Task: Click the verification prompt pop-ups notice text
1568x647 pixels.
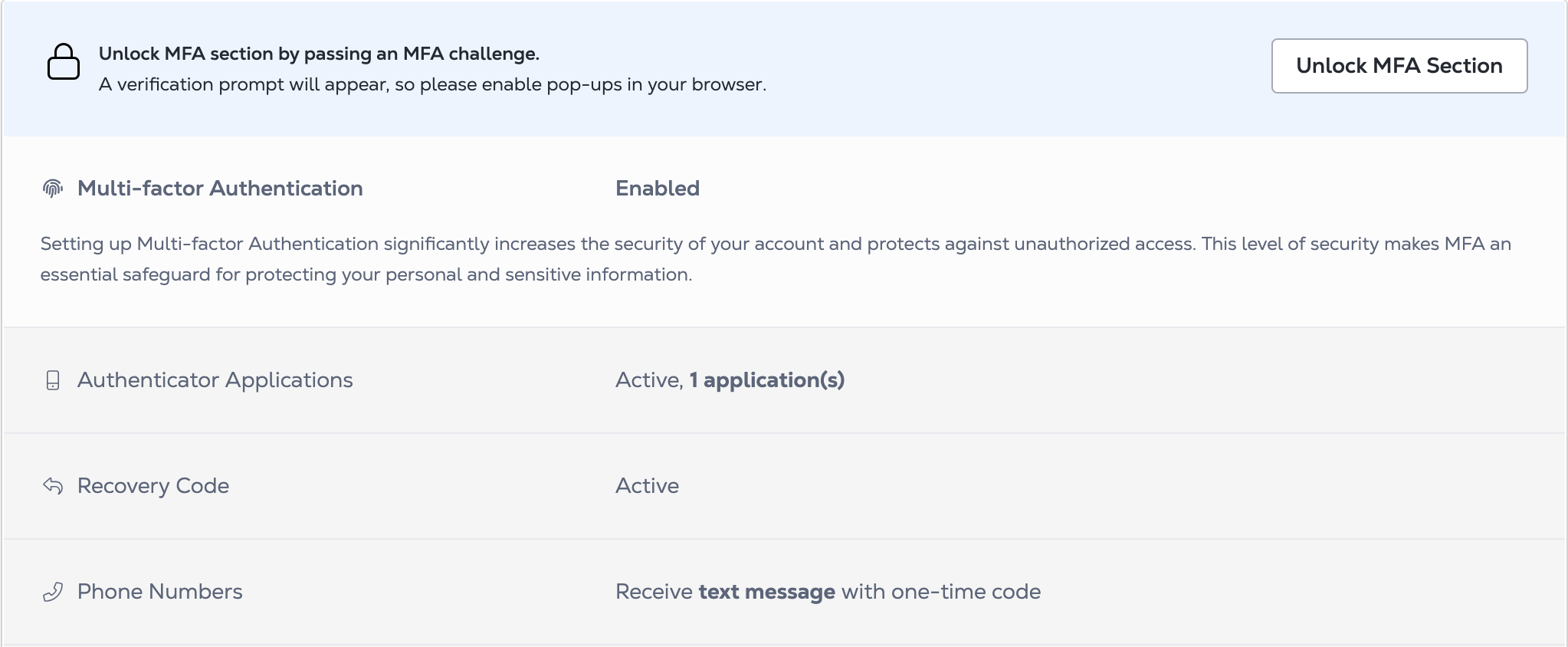Action: [x=432, y=84]
